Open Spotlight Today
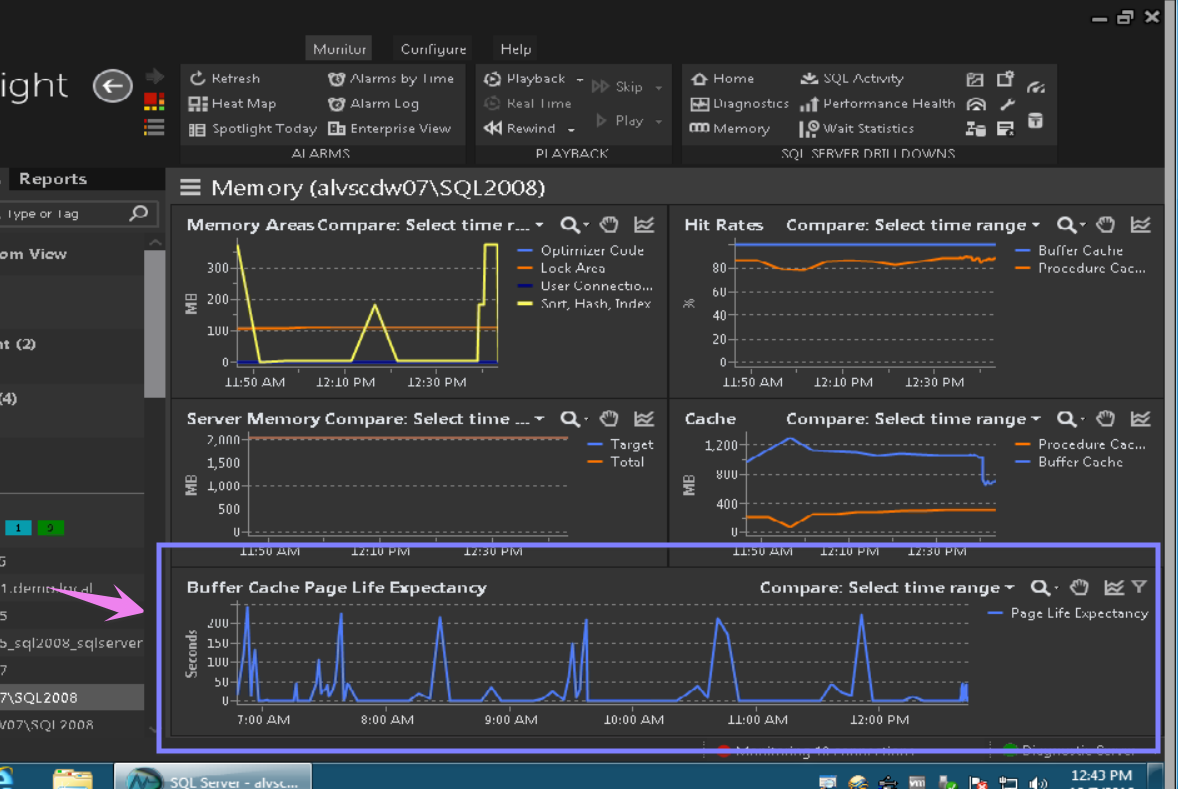Screen dimensions: 1178x789 click(253, 128)
